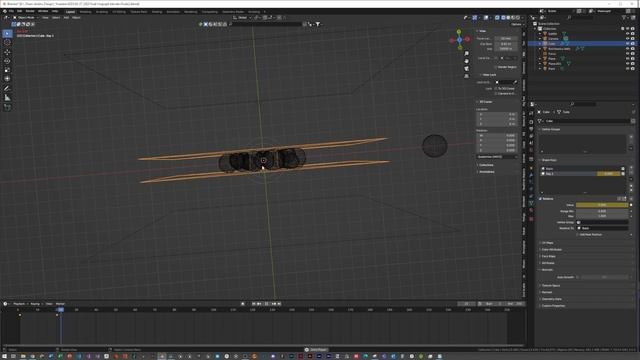Viewport: 640px width, 360px height.
Task: Click the navigation gizmo X axis
Action: (467, 39)
